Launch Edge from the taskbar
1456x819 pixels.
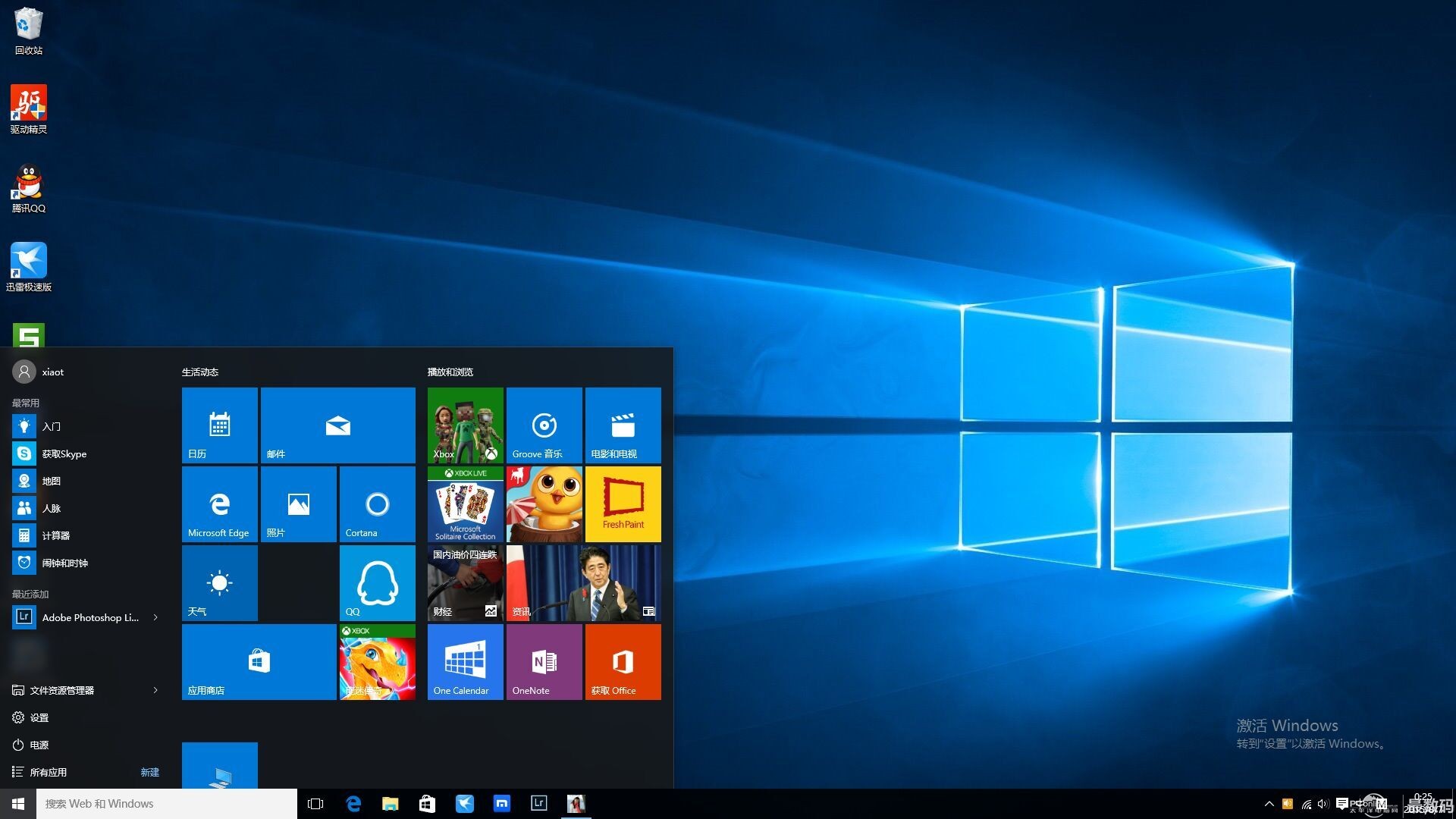tap(353, 804)
